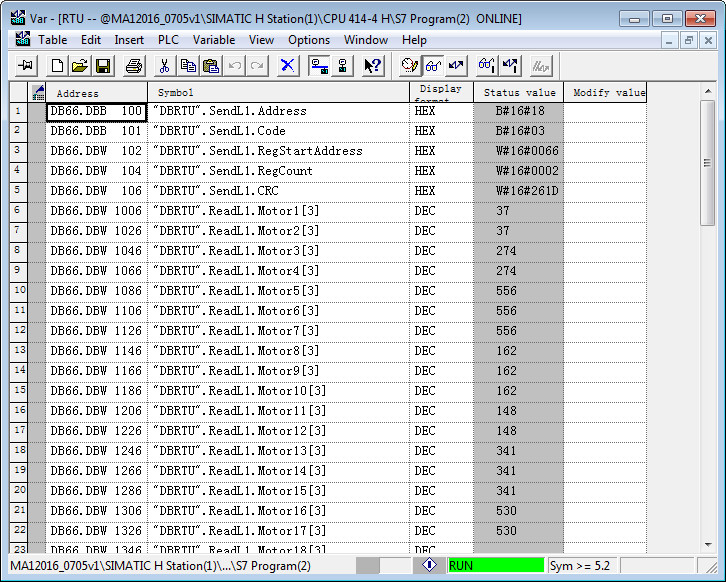This screenshot has height=582, width=726.
Task: Click address DB66.DBW 1006
Action: click(96, 211)
